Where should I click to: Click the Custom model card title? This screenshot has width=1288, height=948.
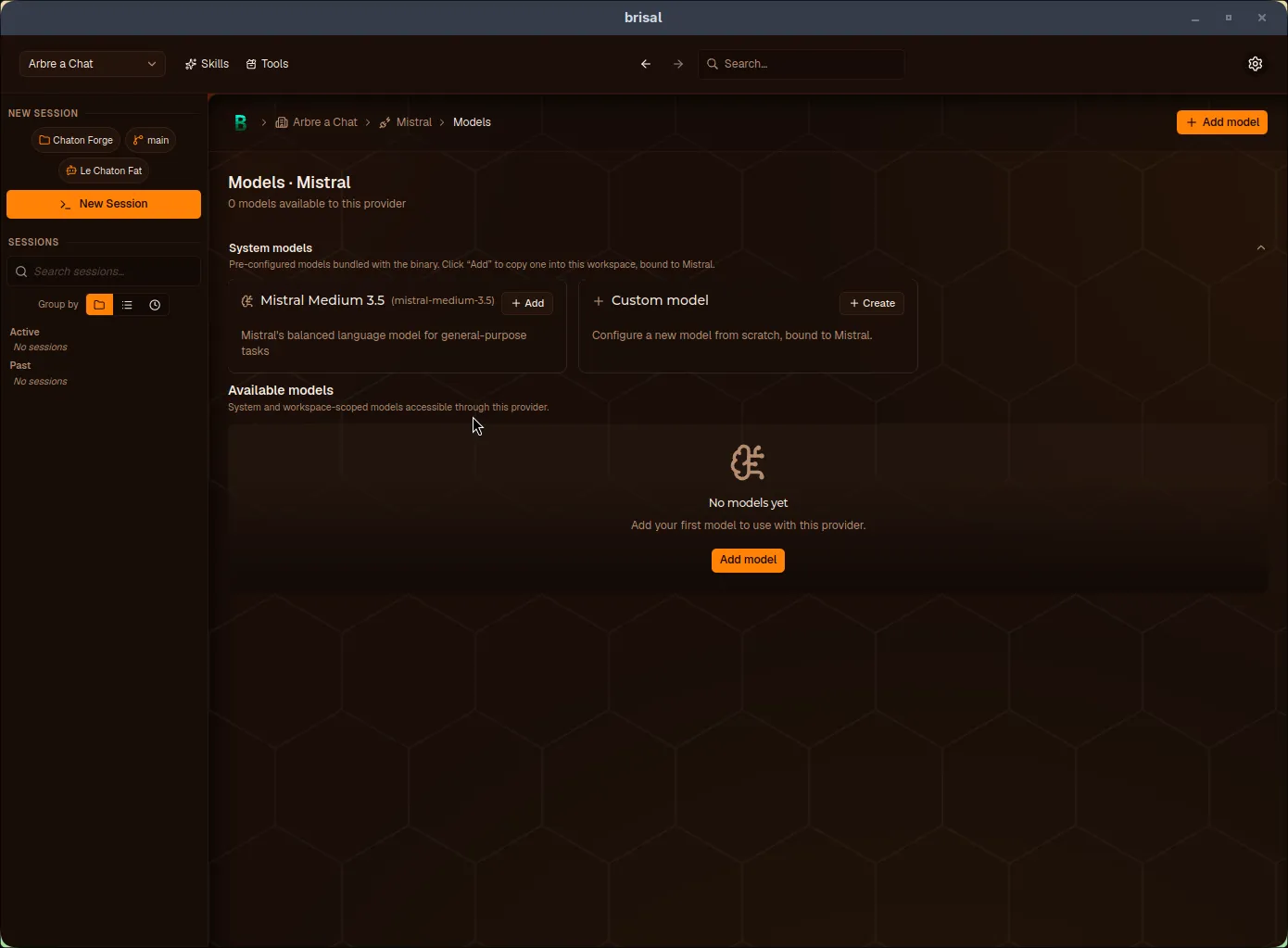click(x=660, y=300)
